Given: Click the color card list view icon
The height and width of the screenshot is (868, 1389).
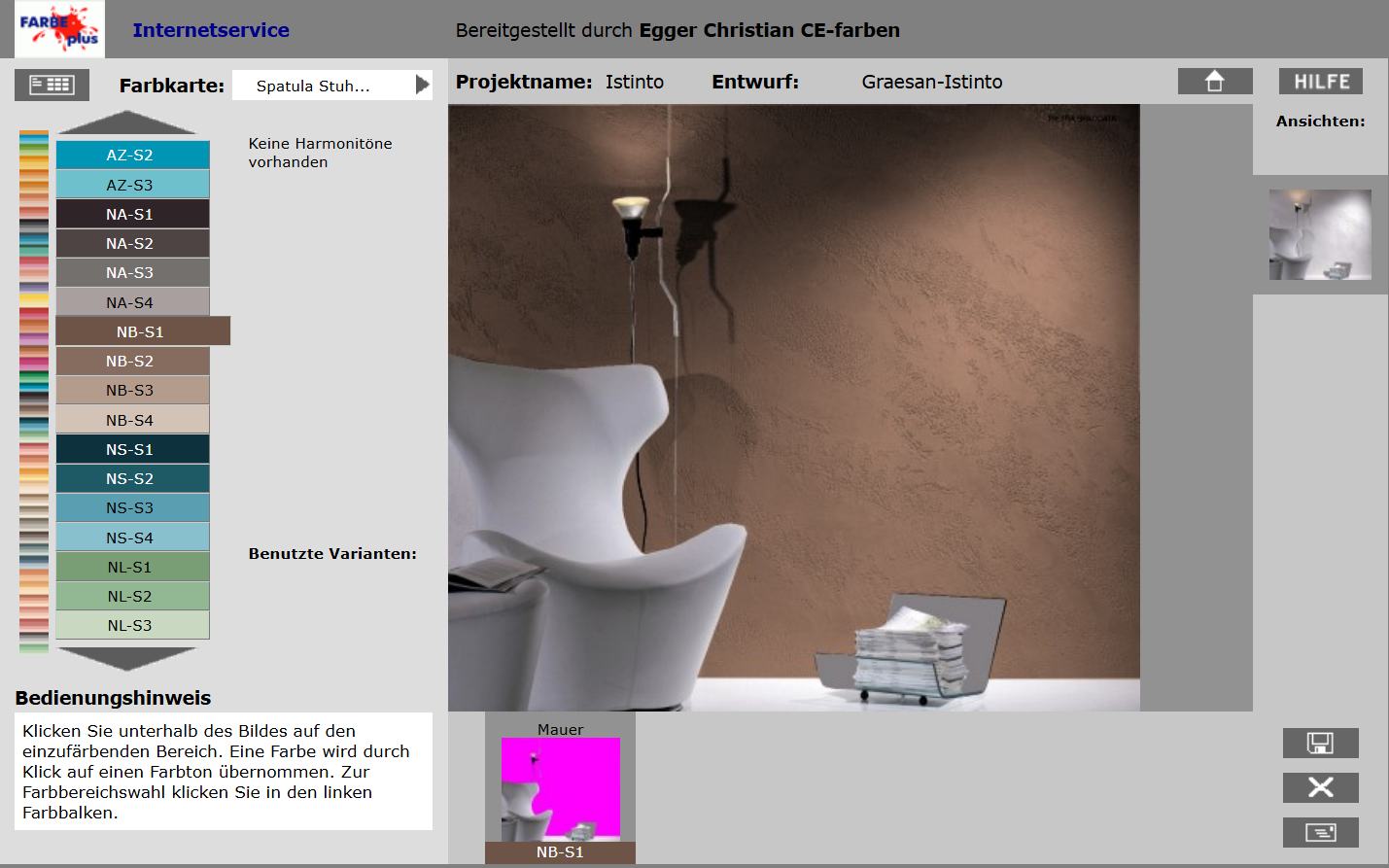Looking at the screenshot, I should 52,85.
